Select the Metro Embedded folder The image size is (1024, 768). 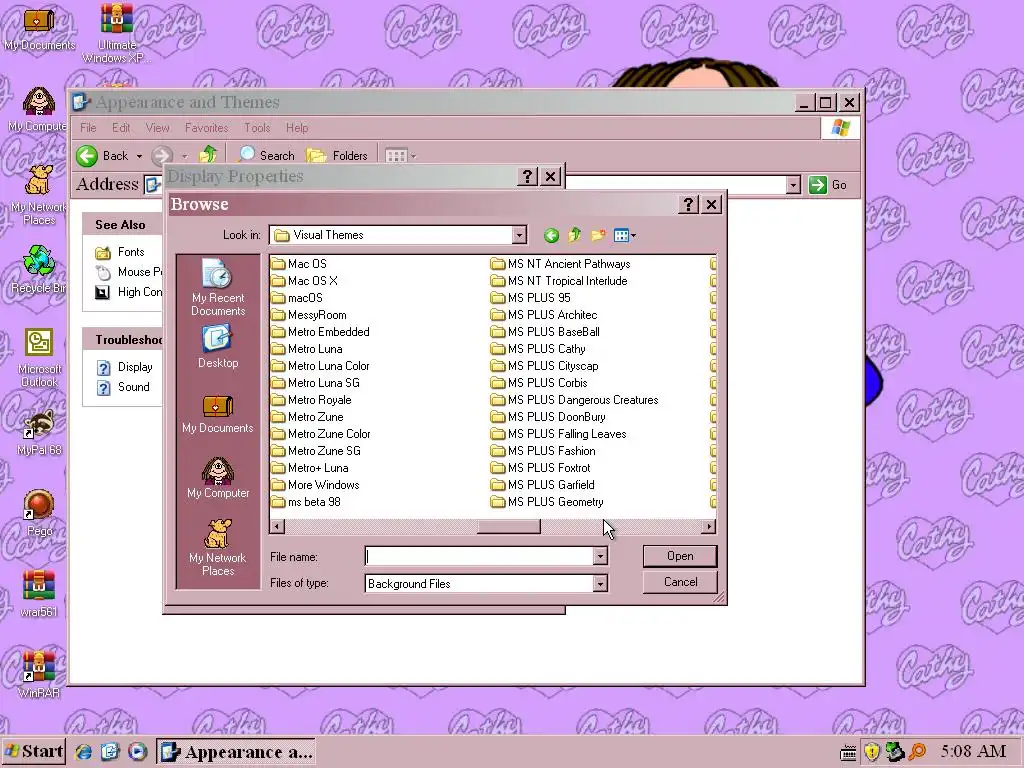320,332
